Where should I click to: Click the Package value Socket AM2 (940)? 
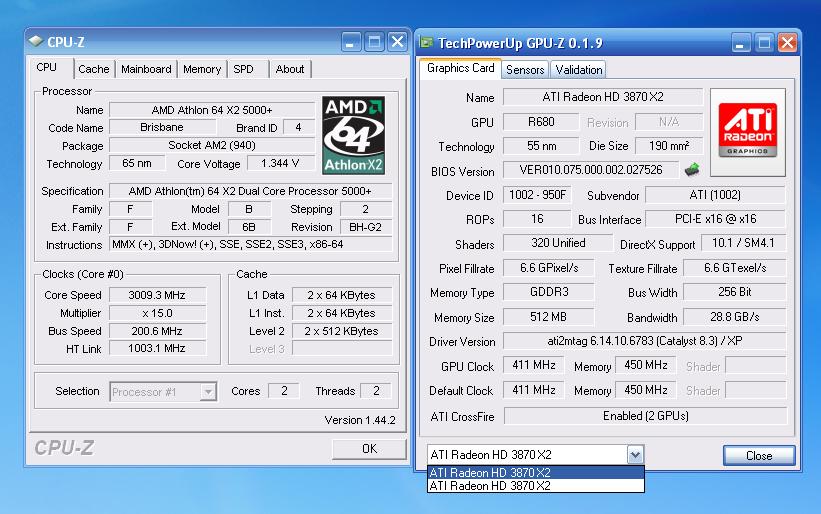tap(212, 145)
